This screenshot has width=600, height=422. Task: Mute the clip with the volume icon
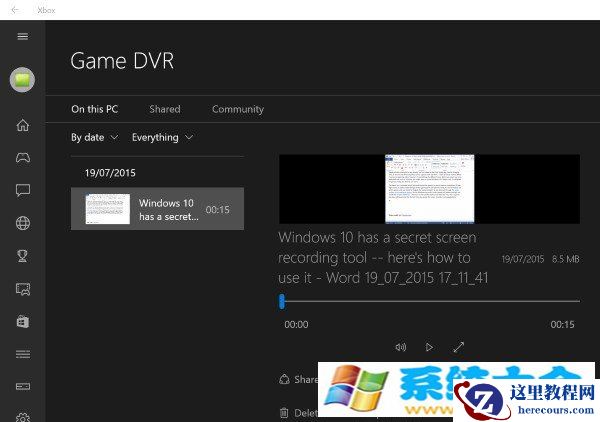point(400,347)
